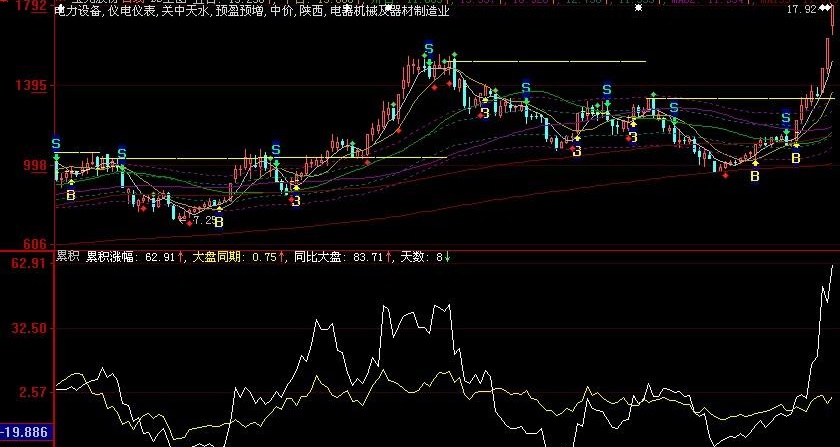The height and width of the screenshot is (447, 840).
Task: Click the 1395 price axis label
Action: click(x=31, y=85)
